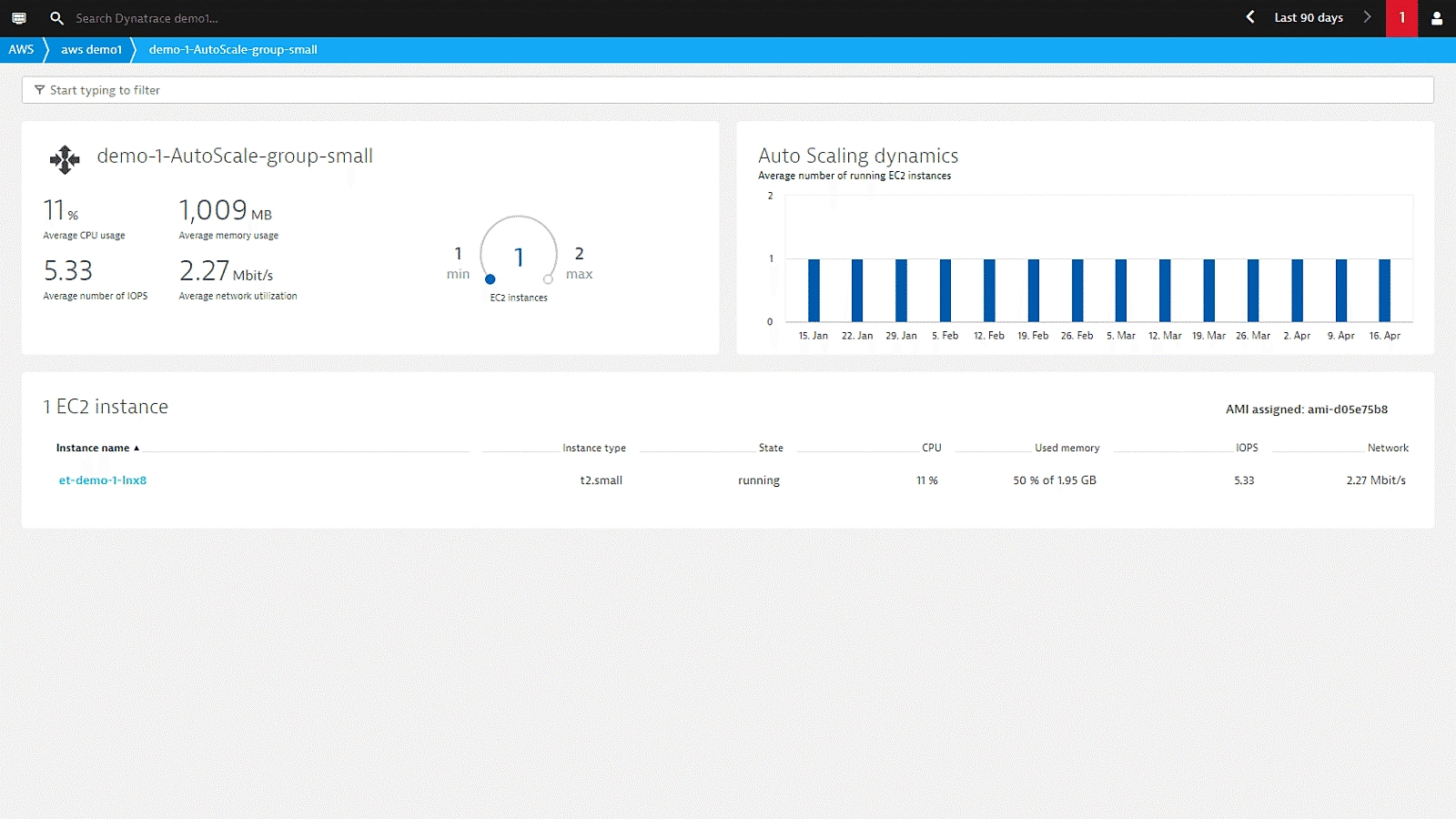The height and width of the screenshot is (819, 1456).
Task: Open the et-demo-1-lnx8 instance link
Action: (x=103, y=480)
